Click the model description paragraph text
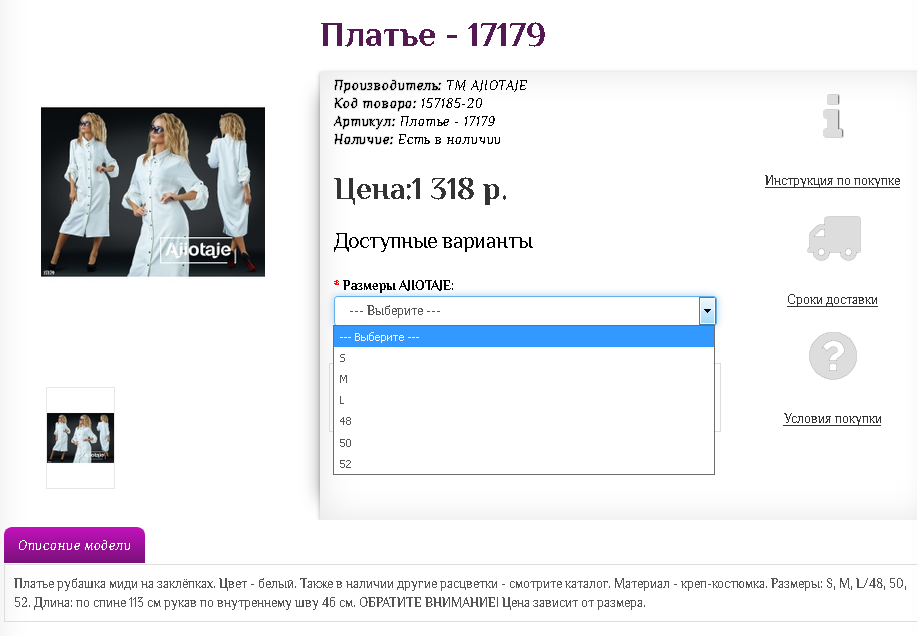This screenshot has height=636, width=917. coord(460,593)
